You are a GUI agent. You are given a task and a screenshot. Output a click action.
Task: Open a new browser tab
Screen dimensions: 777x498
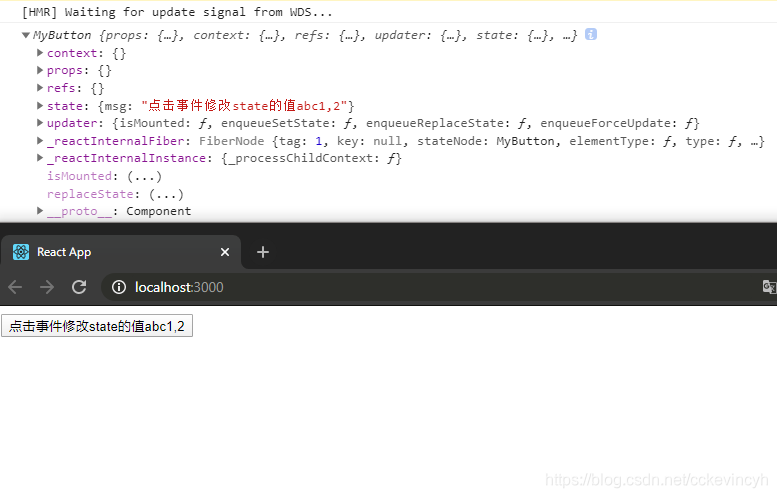point(263,252)
